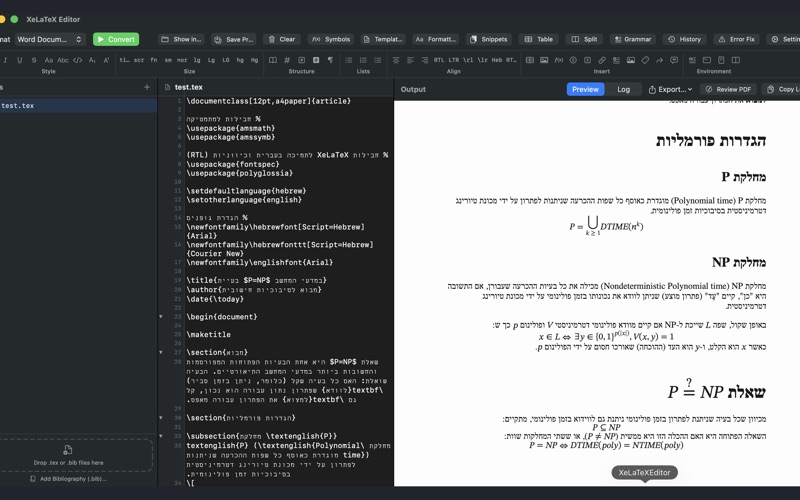
Task: Switch to Log tab
Action: coord(623,89)
